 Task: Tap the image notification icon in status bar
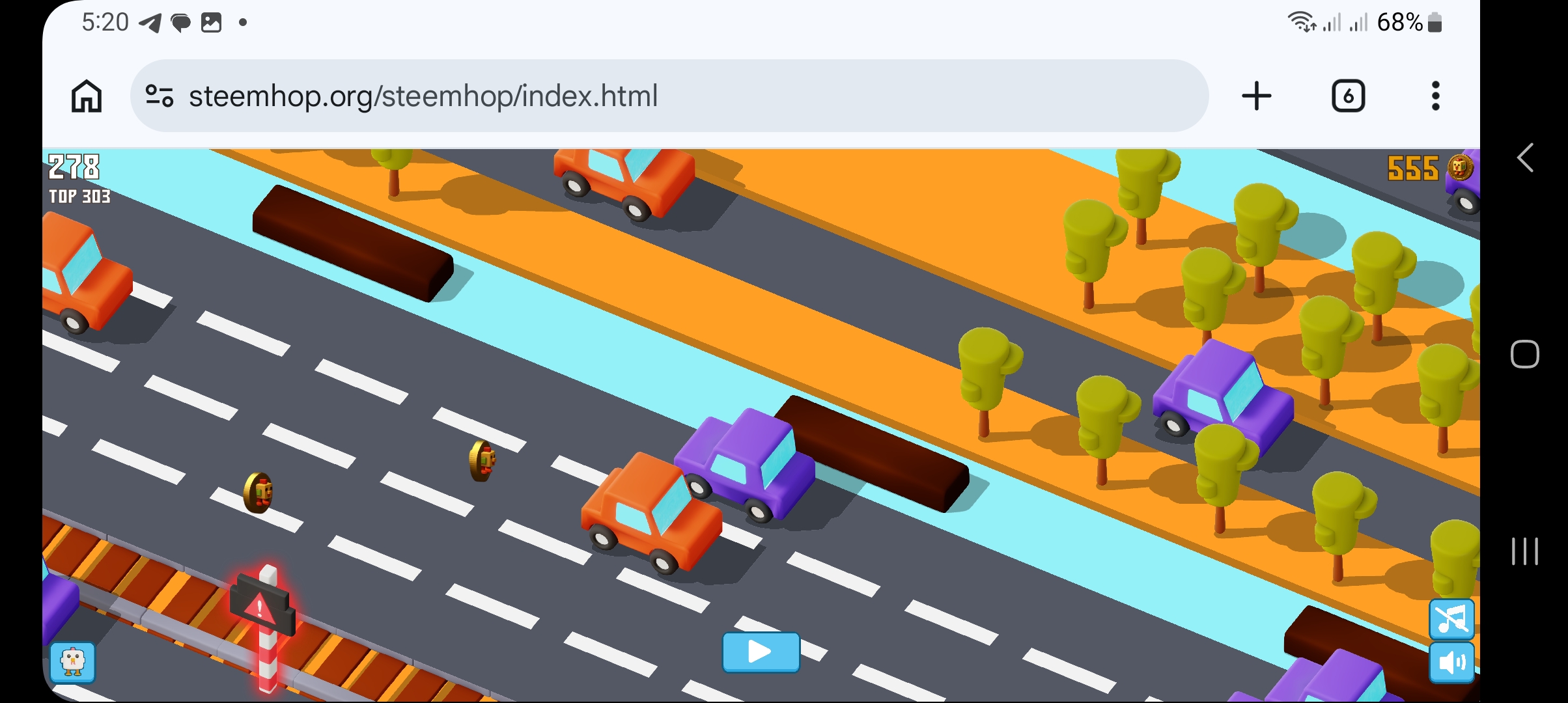[x=211, y=23]
